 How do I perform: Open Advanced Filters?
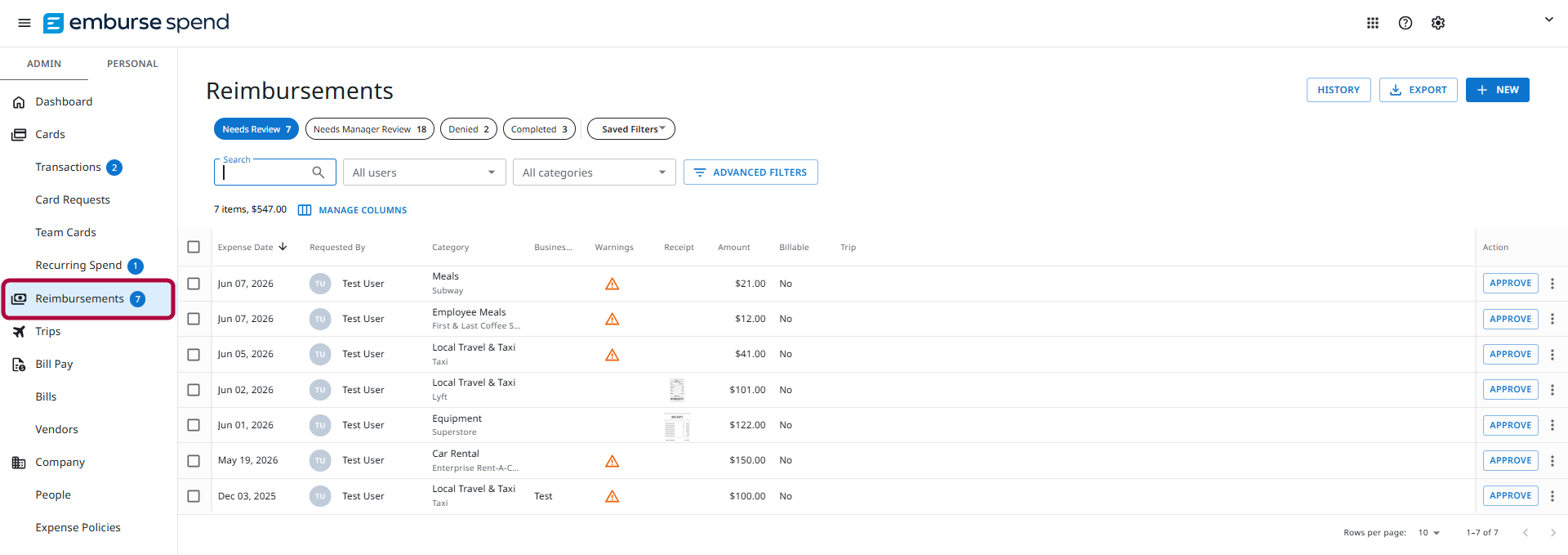(751, 172)
